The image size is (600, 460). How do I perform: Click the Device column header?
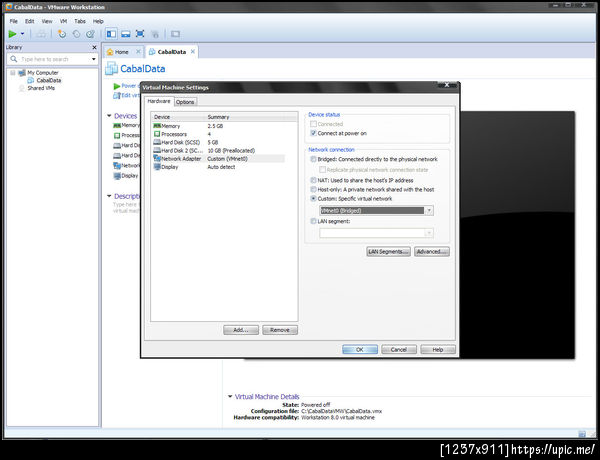[x=178, y=117]
